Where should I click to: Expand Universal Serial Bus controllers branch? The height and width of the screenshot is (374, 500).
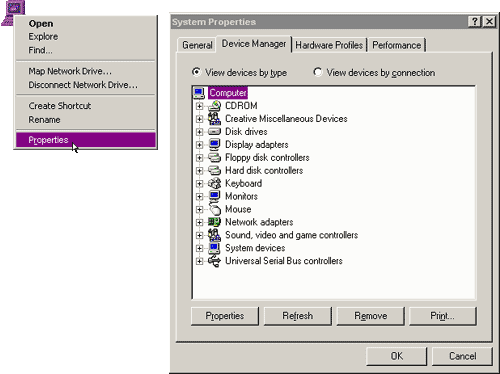point(199,261)
